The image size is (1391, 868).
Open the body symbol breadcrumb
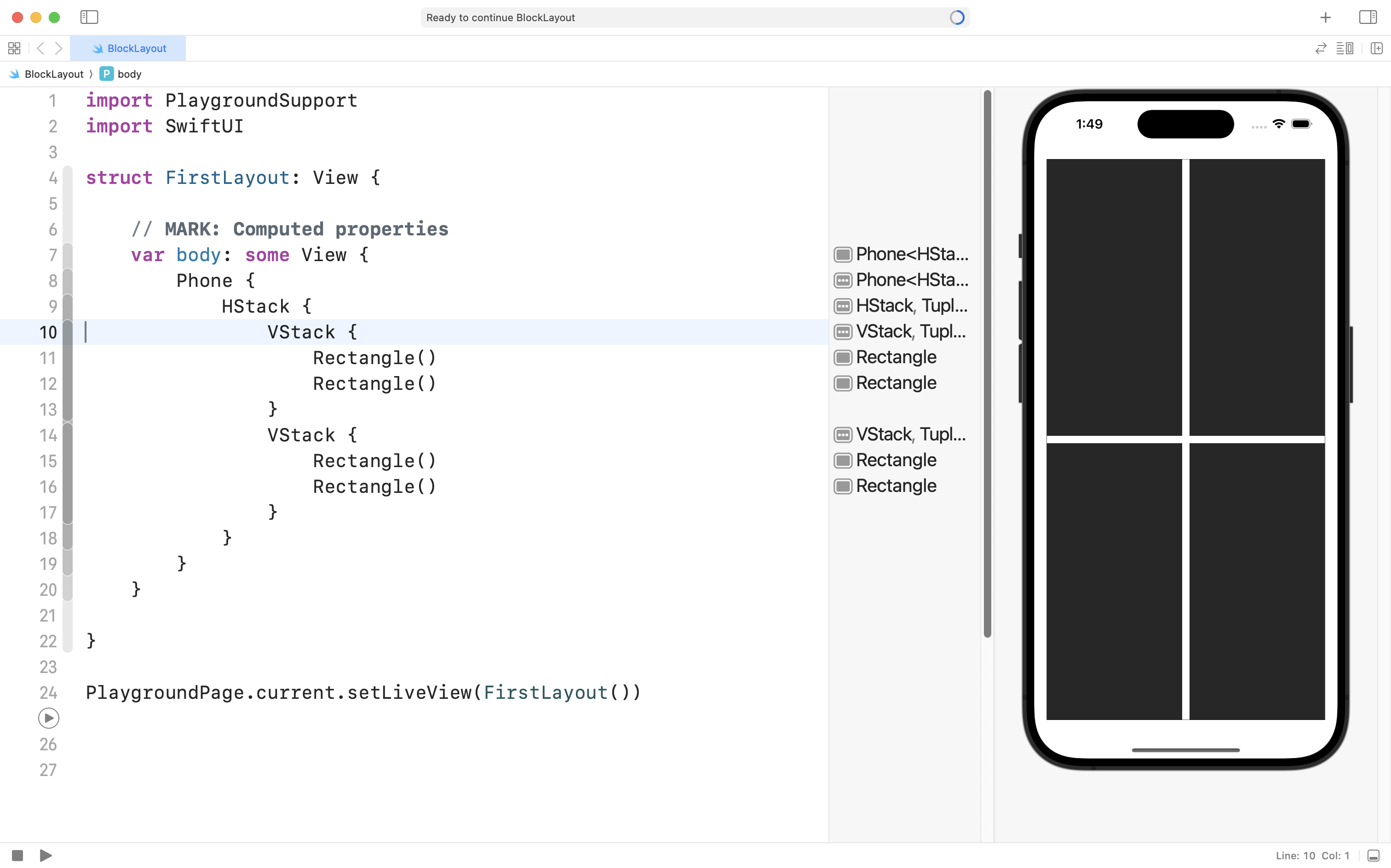click(x=129, y=74)
